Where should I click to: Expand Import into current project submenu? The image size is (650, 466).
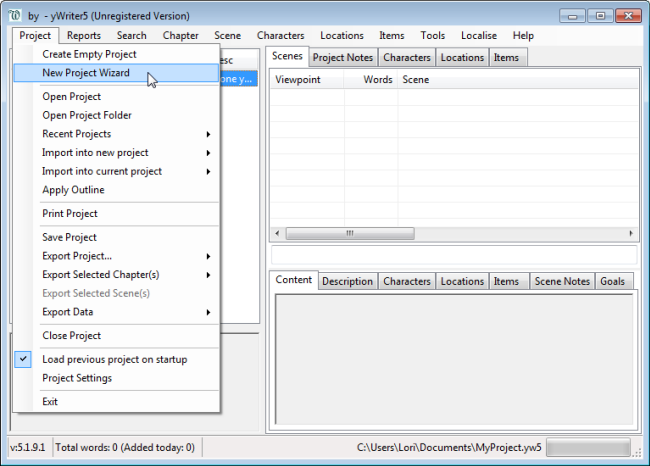point(208,171)
